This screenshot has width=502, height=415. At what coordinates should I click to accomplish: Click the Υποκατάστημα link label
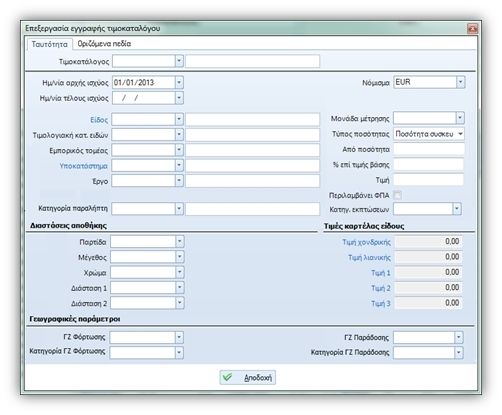coord(83,166)
